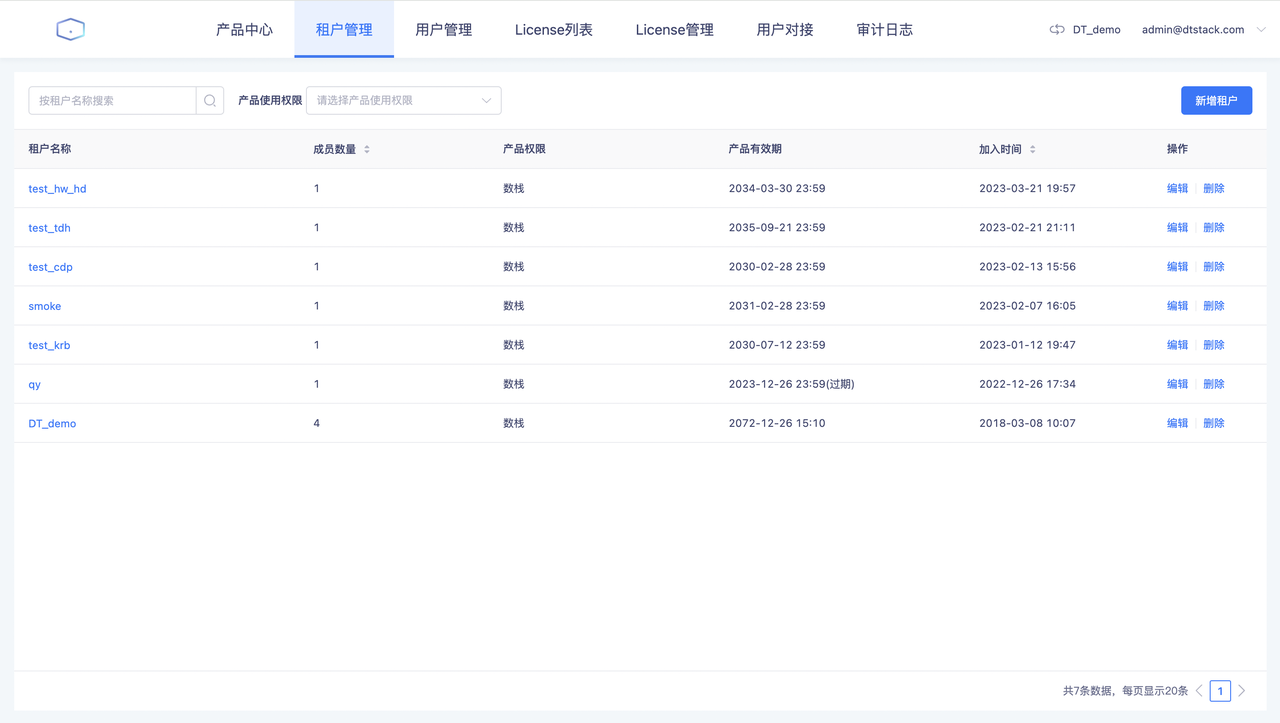
Task: Open the 用户对接 tab
Action: pyautogui.click(x=785, y=30)
